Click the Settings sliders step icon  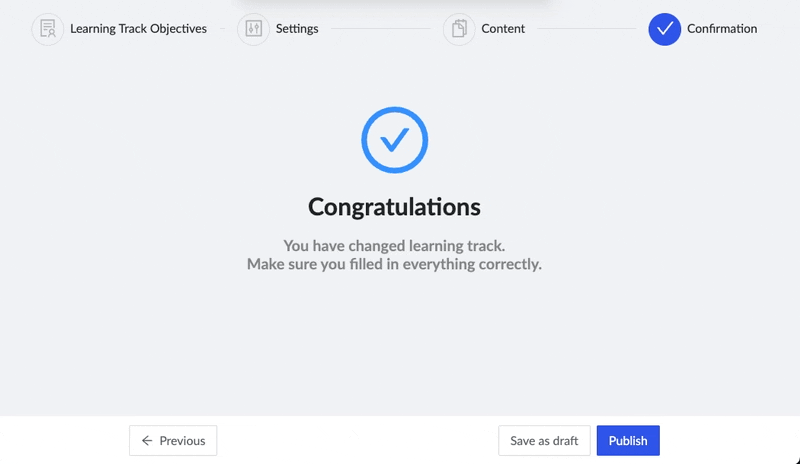pos(253,29)
